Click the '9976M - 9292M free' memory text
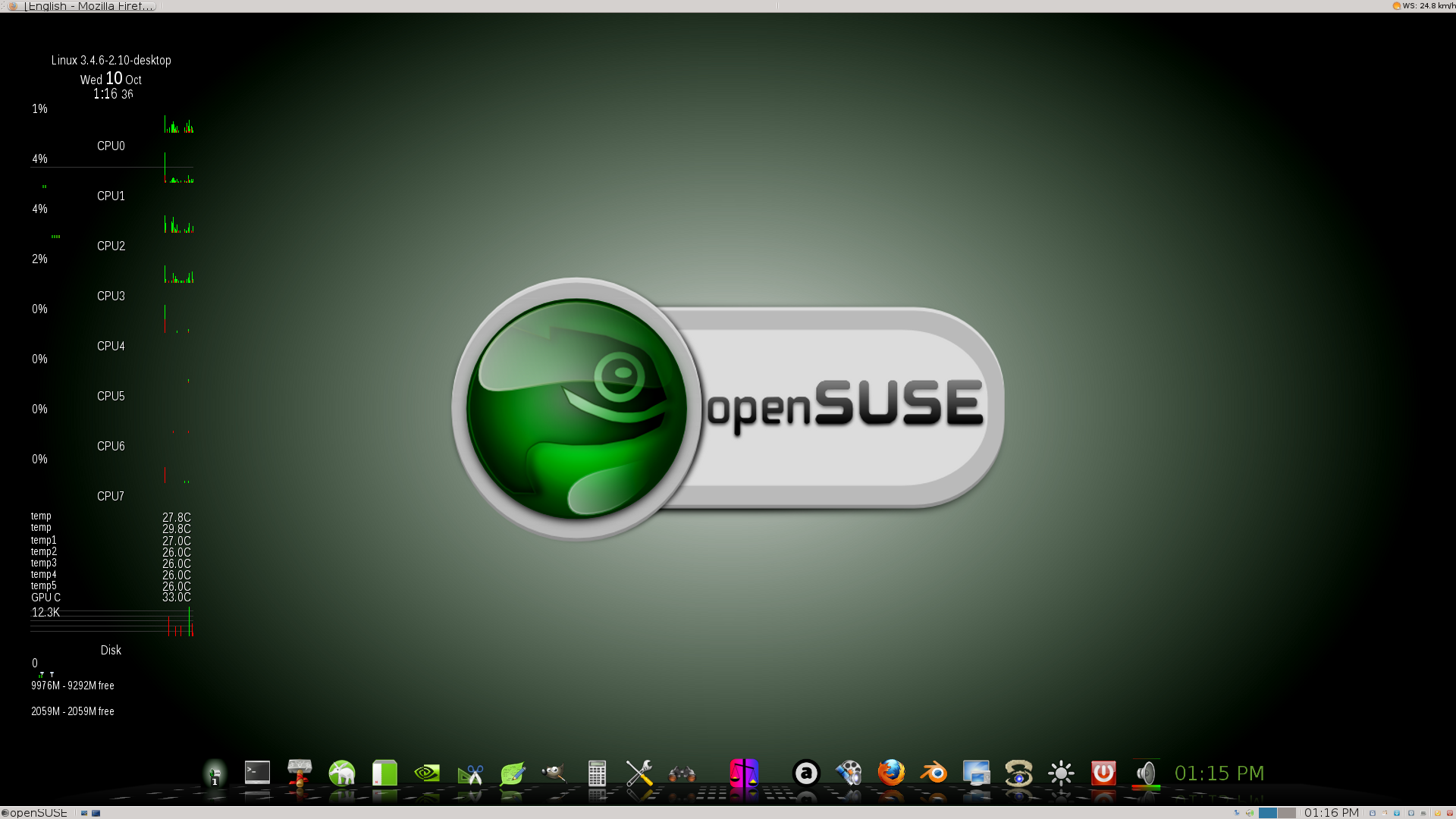Image resolution: width=1456 pixels, height=819 pixels. coord(73,686)
